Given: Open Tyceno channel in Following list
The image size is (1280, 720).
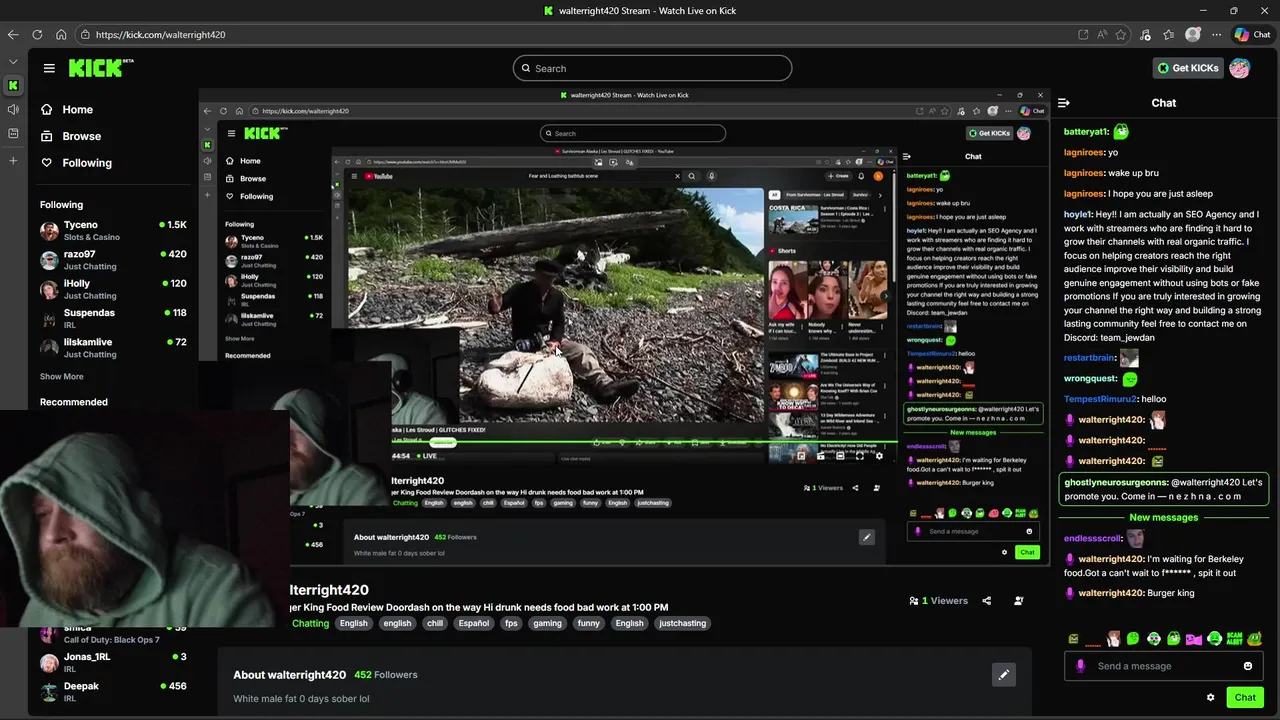Looking at the screenshot, I should [113, 231].
